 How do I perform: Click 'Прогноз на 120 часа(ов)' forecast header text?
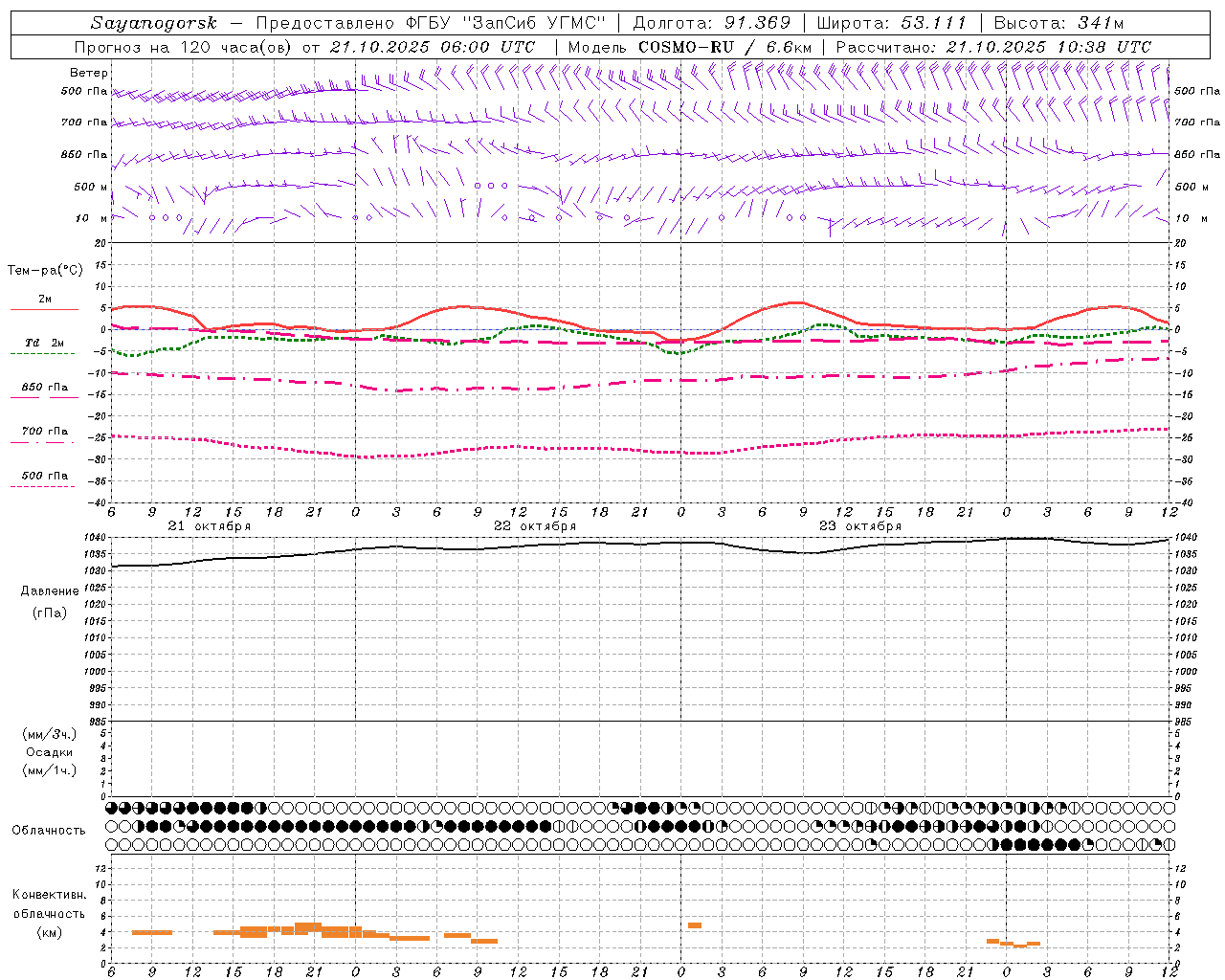185,47
